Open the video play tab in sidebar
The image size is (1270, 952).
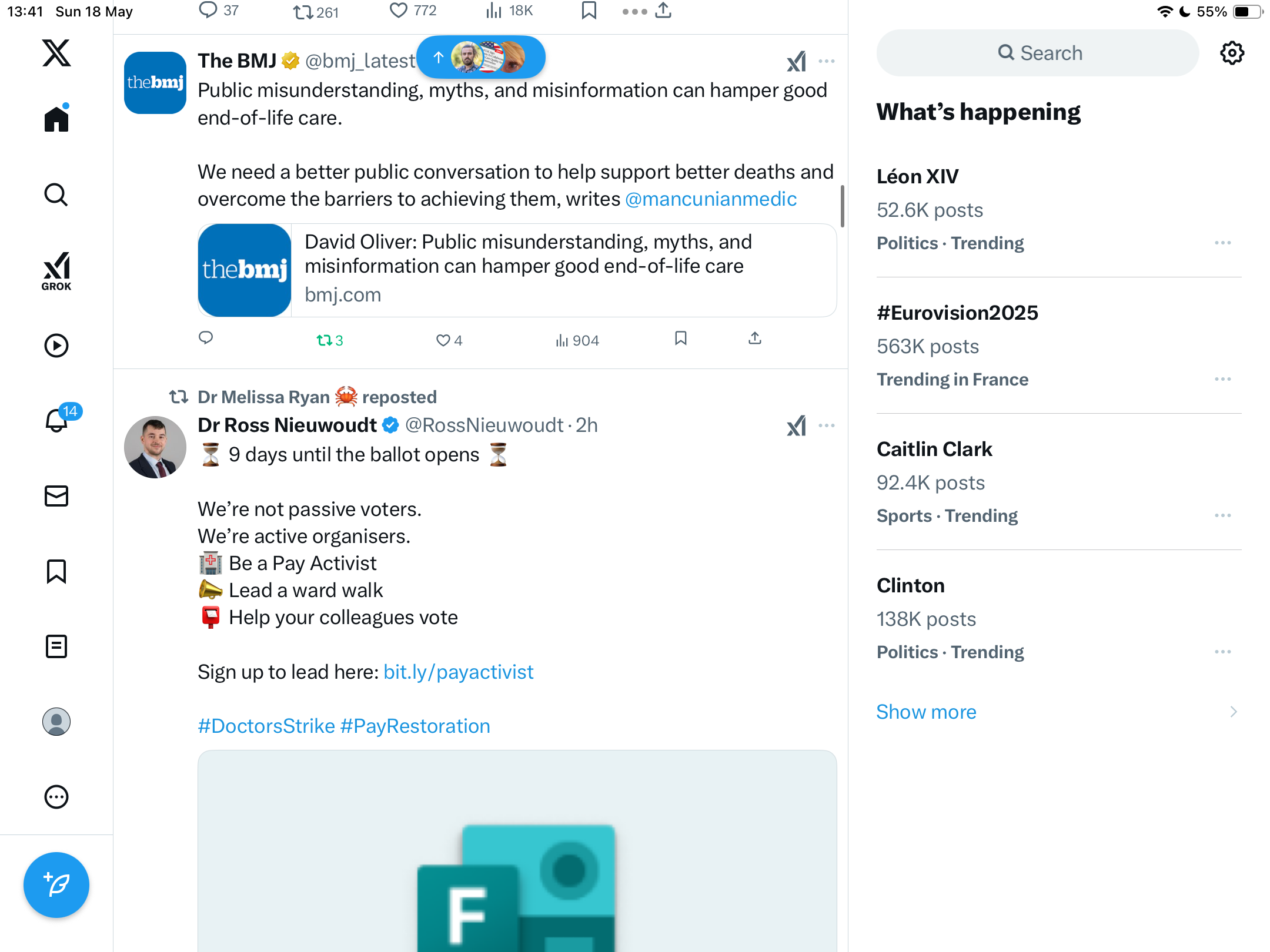56,346
